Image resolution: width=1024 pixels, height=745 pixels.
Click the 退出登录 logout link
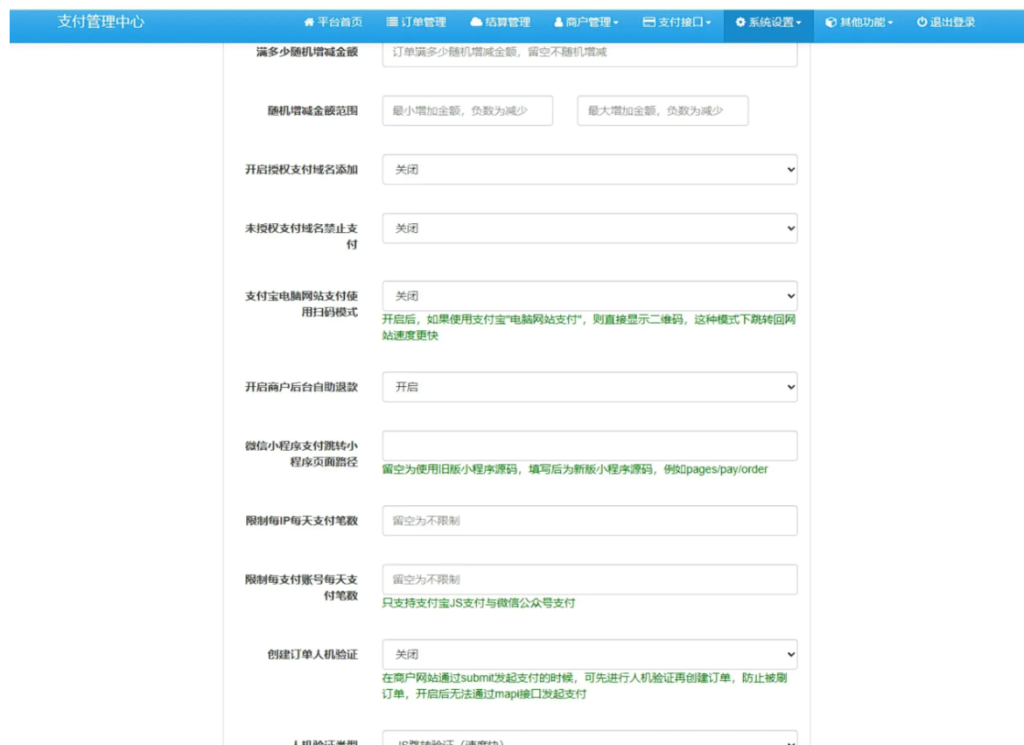pos(952,22)
